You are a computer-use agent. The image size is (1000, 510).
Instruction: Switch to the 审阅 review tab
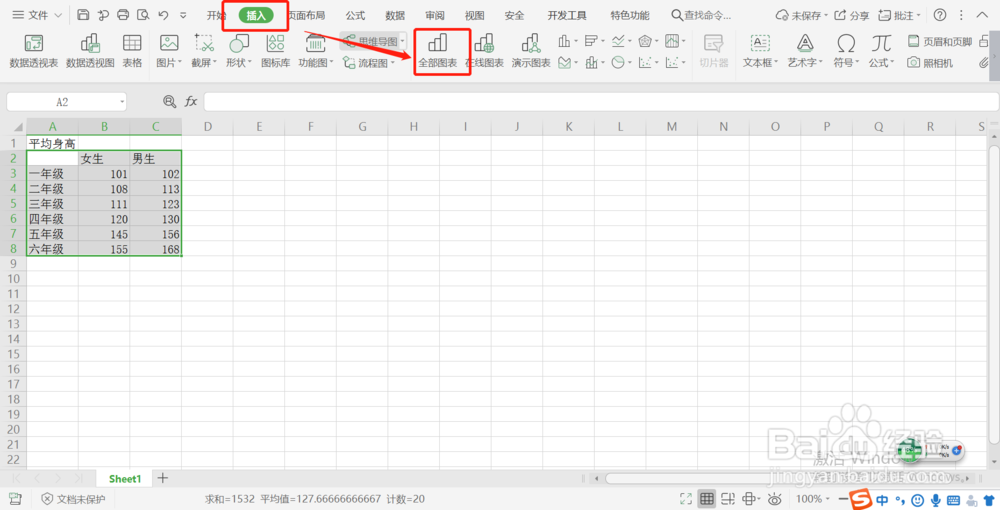(434, 15)
